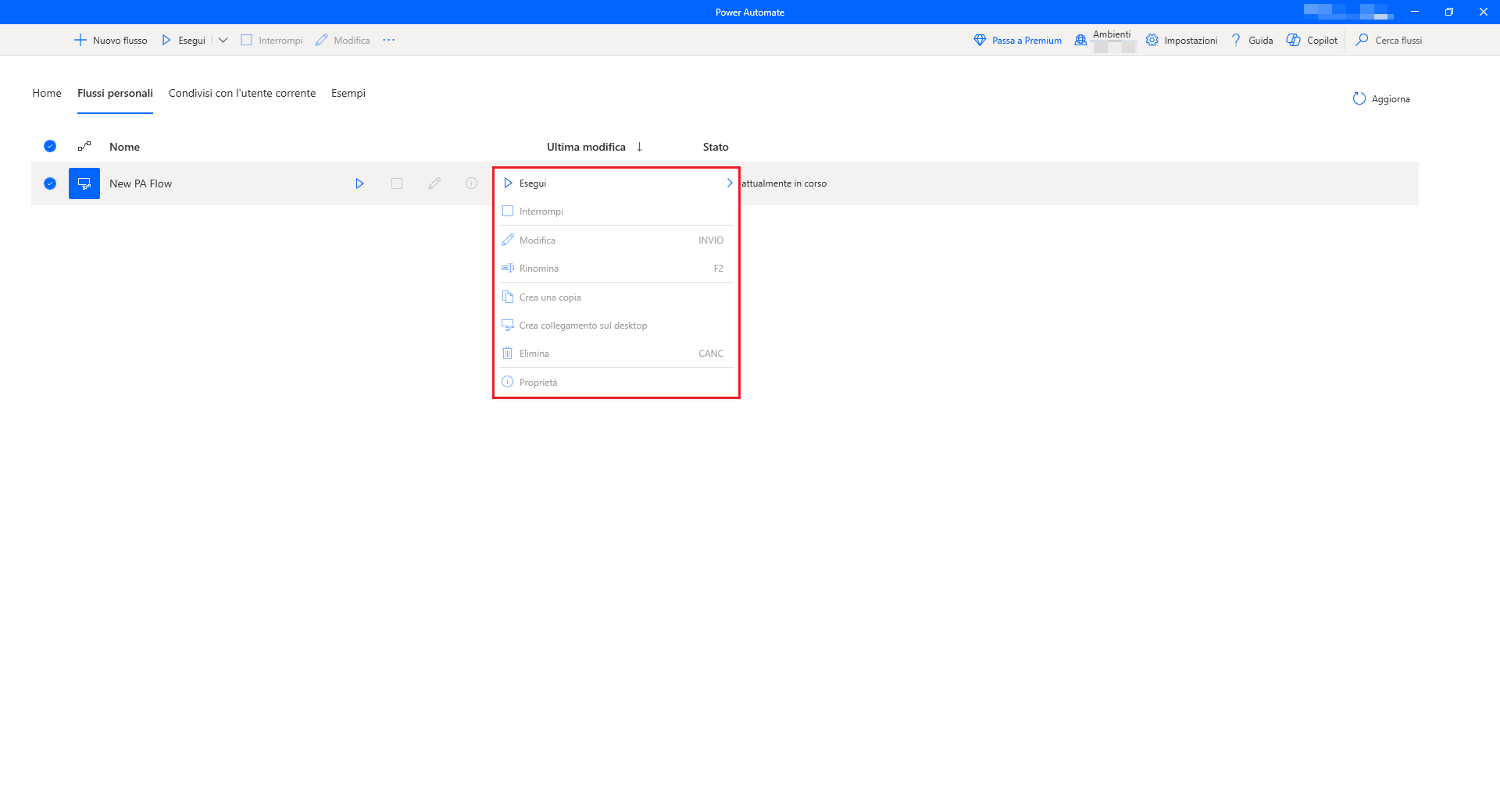The image size is (1500, 812).
Task: Click the Modifica pencil button in toolbar
Action: 342,40
